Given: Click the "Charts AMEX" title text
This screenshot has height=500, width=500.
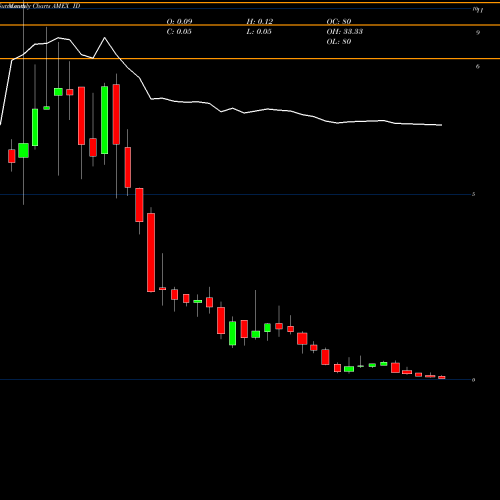Looking at the screenshot, I should tap(51, 6).
